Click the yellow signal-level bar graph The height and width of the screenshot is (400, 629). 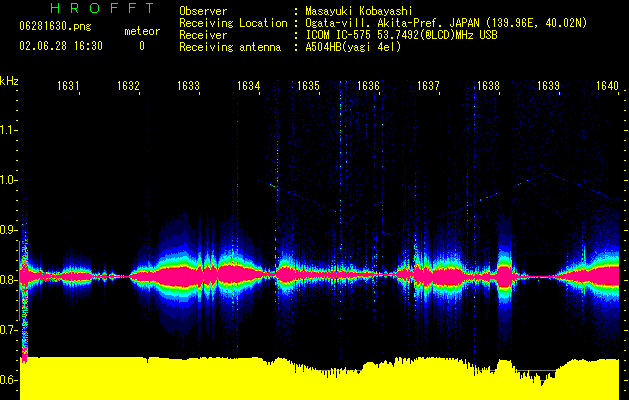(319, 378)
